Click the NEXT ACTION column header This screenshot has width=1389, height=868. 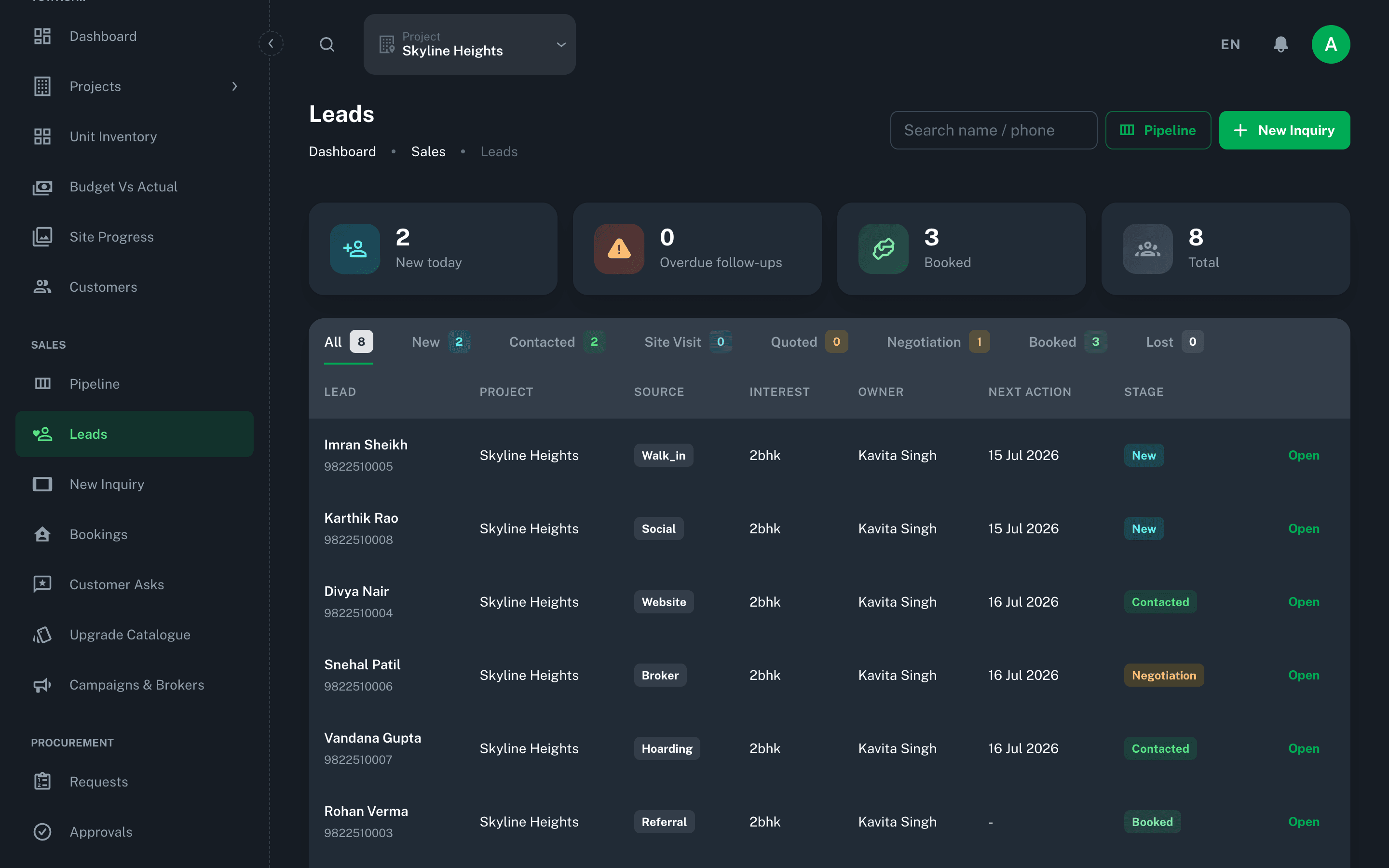tap(1030, 392)
